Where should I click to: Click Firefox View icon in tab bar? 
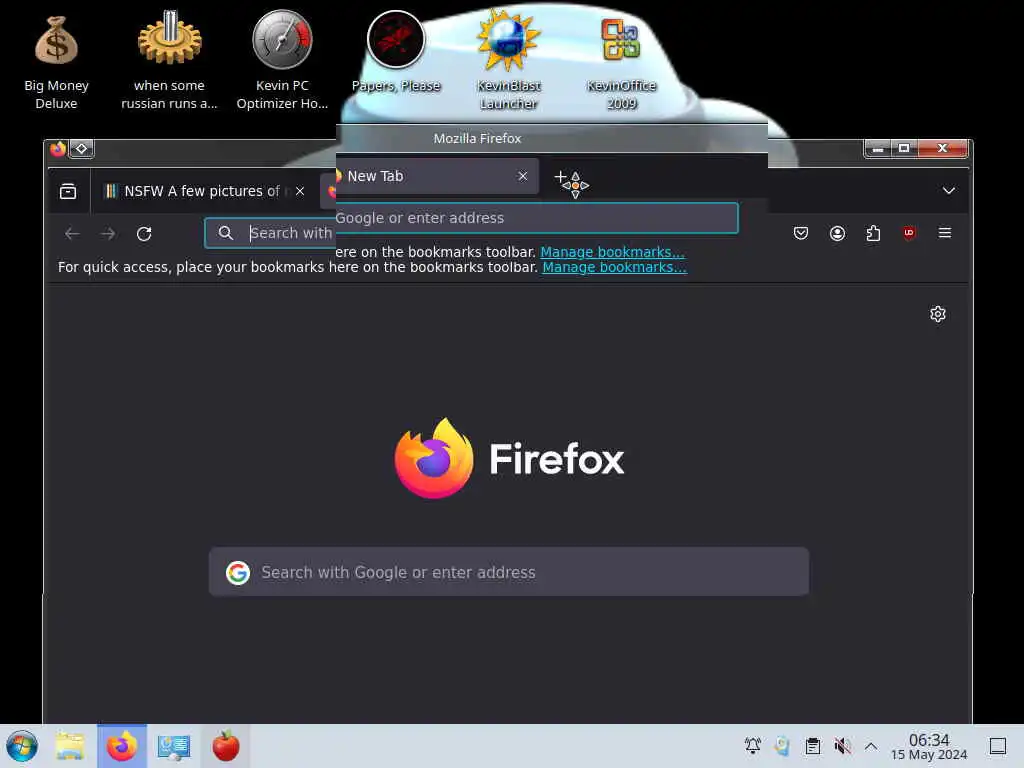[68, 191]
